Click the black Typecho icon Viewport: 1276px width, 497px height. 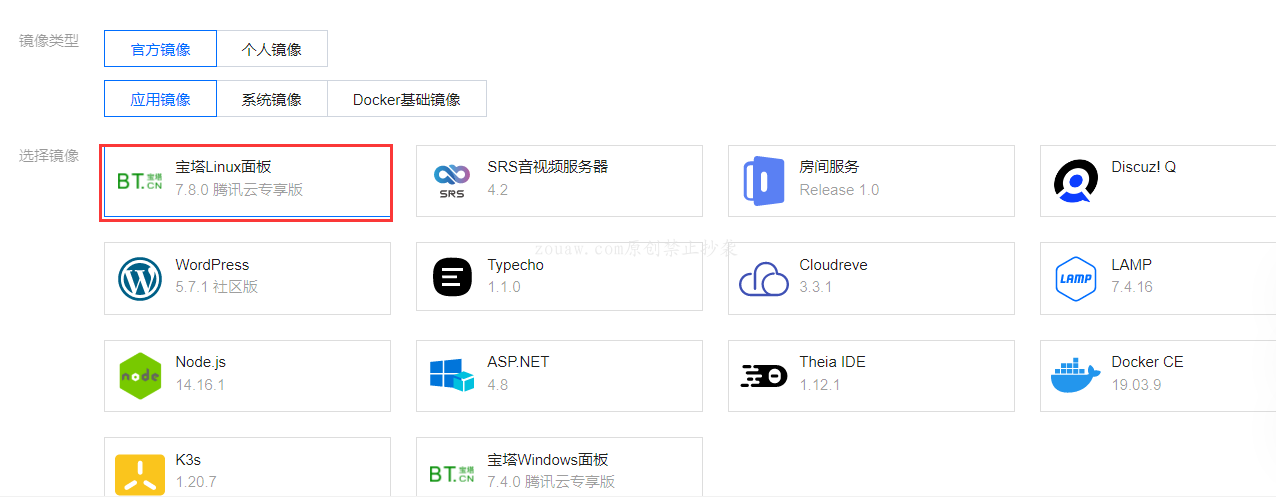click(451, 278)
